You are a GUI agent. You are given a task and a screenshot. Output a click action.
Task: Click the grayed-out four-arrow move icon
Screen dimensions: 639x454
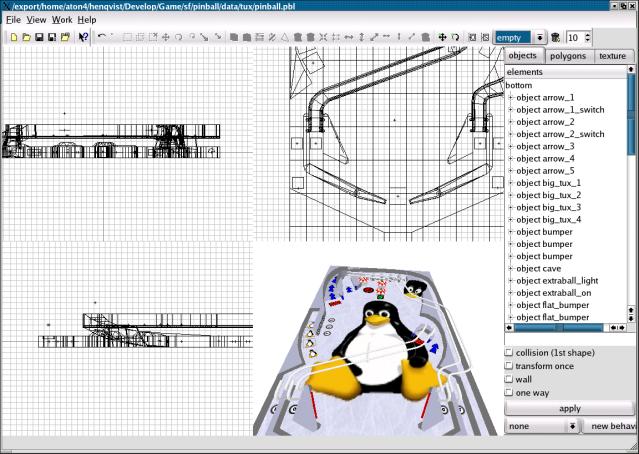coord(165,37)
